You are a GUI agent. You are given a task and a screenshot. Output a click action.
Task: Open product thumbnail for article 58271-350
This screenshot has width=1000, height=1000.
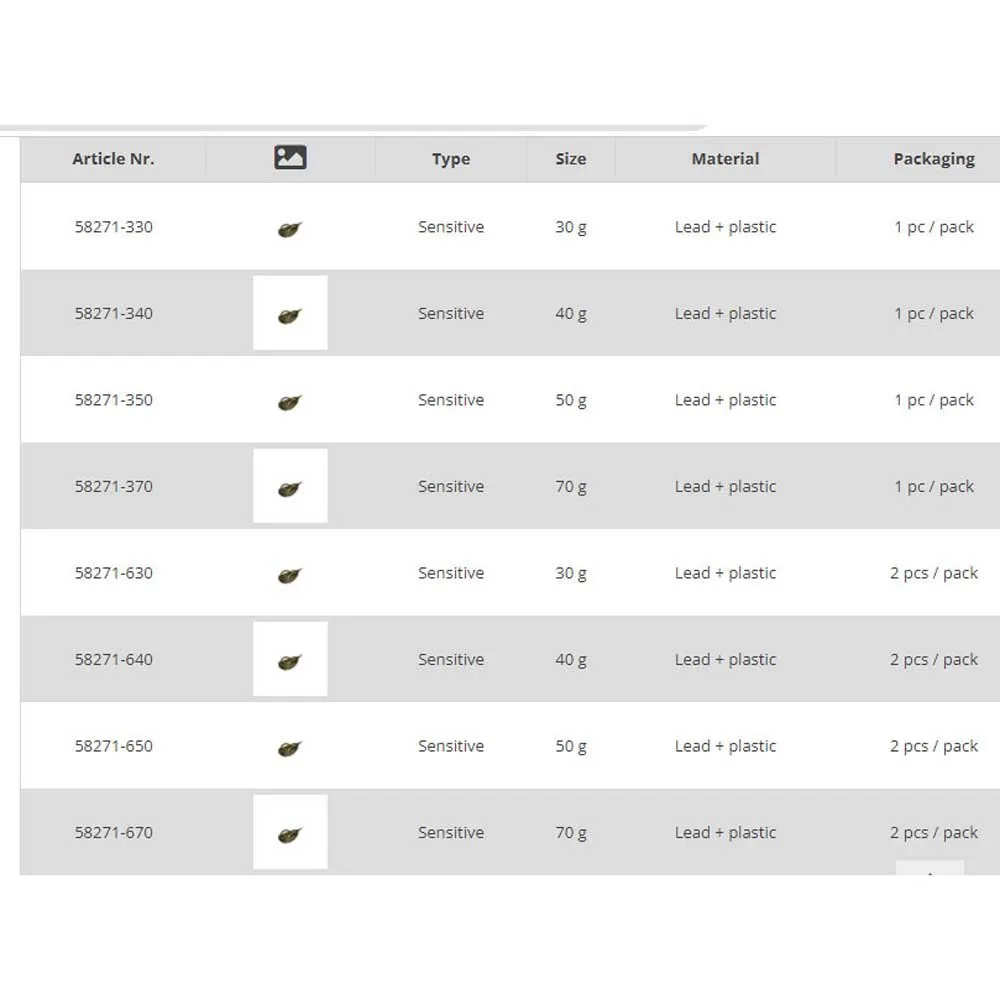290,402
